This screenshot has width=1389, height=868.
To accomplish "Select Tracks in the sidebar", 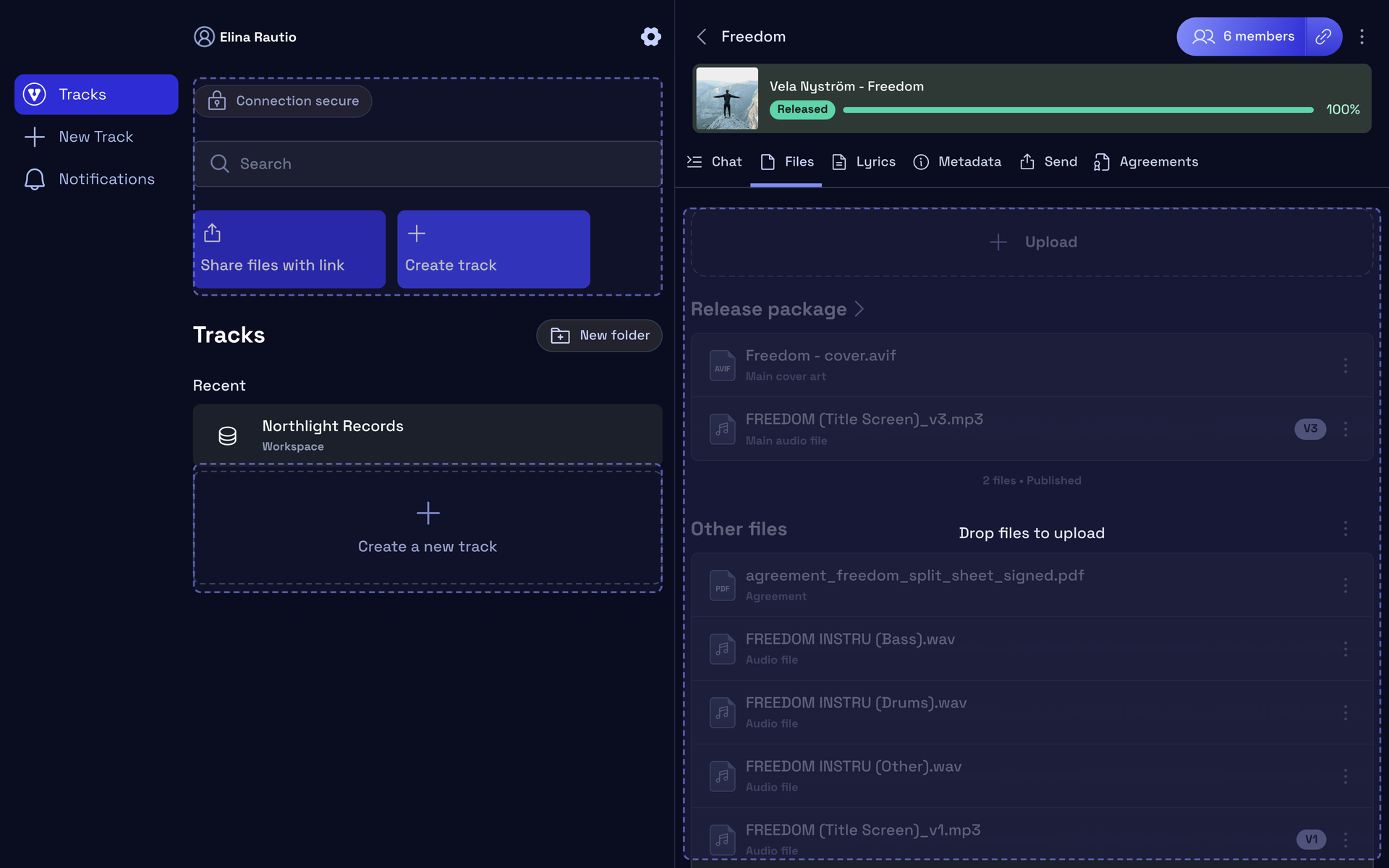I will [x=96, y=95].
